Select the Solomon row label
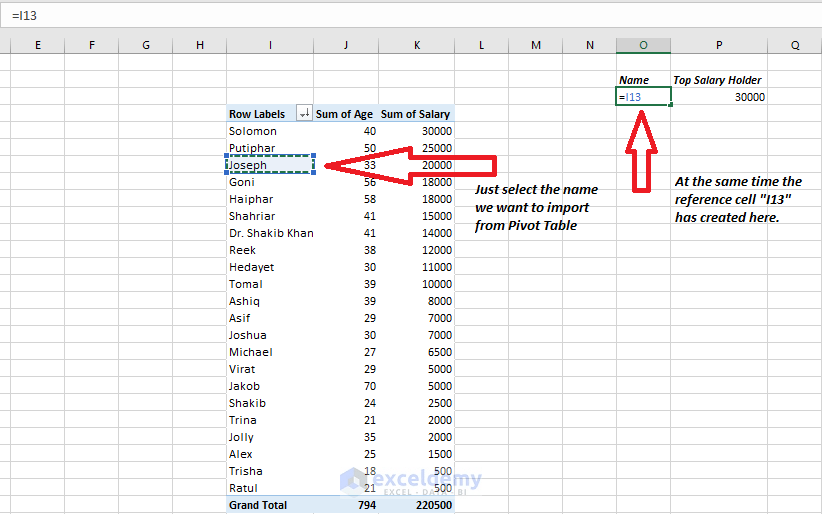822x514 pixels. point(270,131)
